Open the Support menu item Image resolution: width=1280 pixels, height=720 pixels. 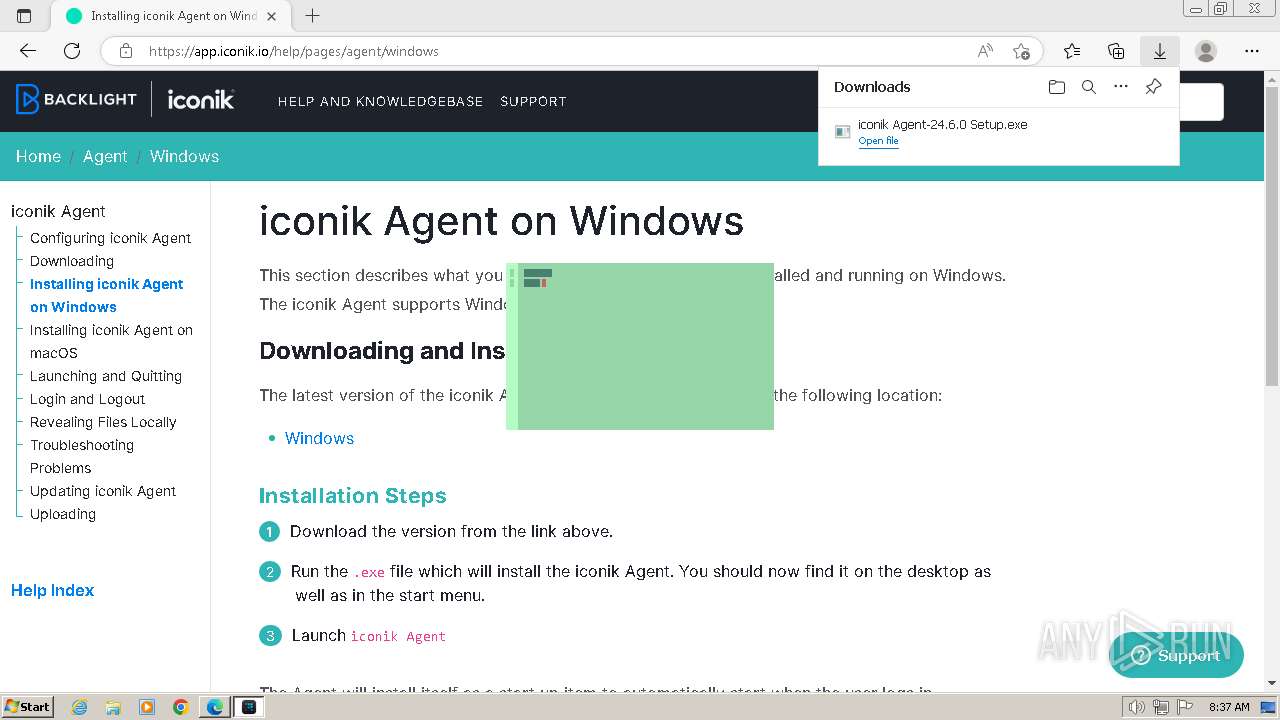[x=533, y=101]
